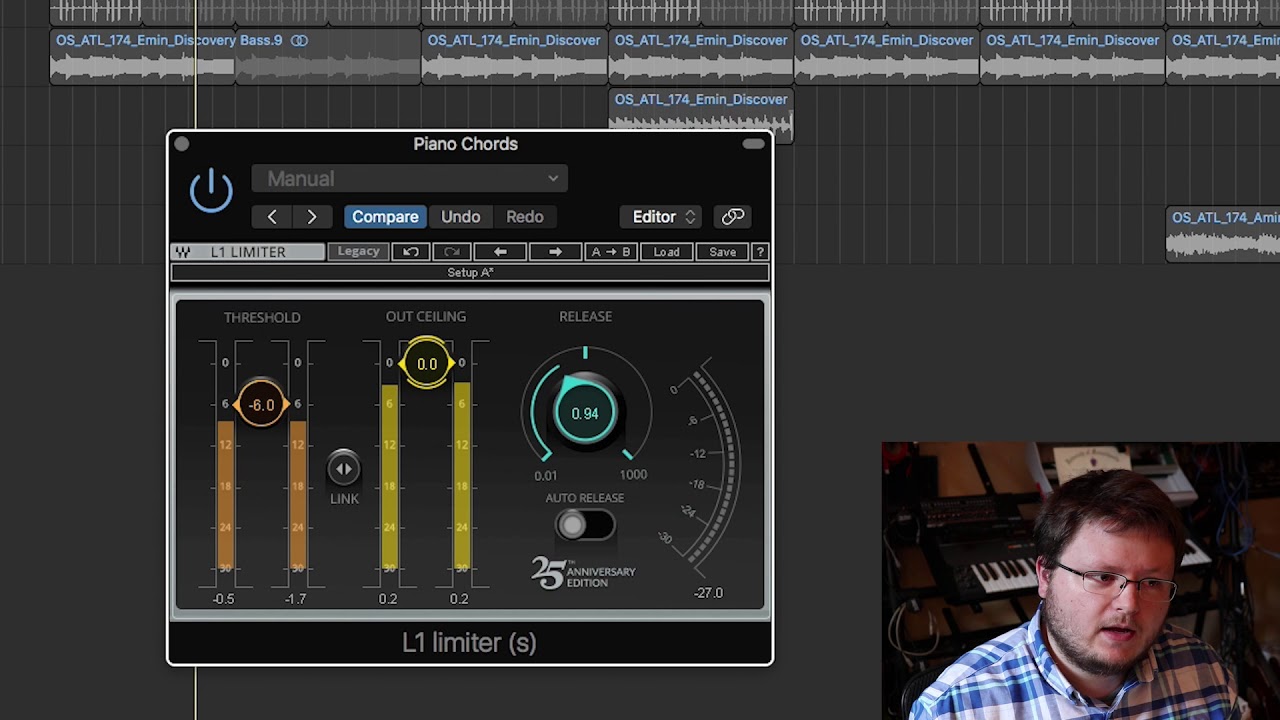Copy setup A to B
The height and width of the screenshot is (720, 1280).
click(x=611, y=252)
